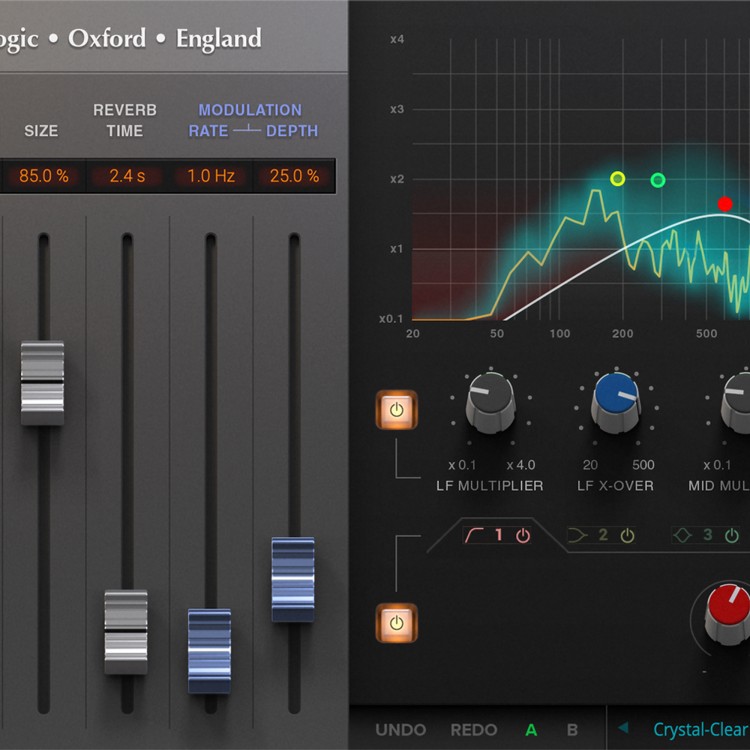Image resolution: width=750 pixels, height=750 pixels.
Task: Click the yellow node on the graph
Action: (618, 179)
